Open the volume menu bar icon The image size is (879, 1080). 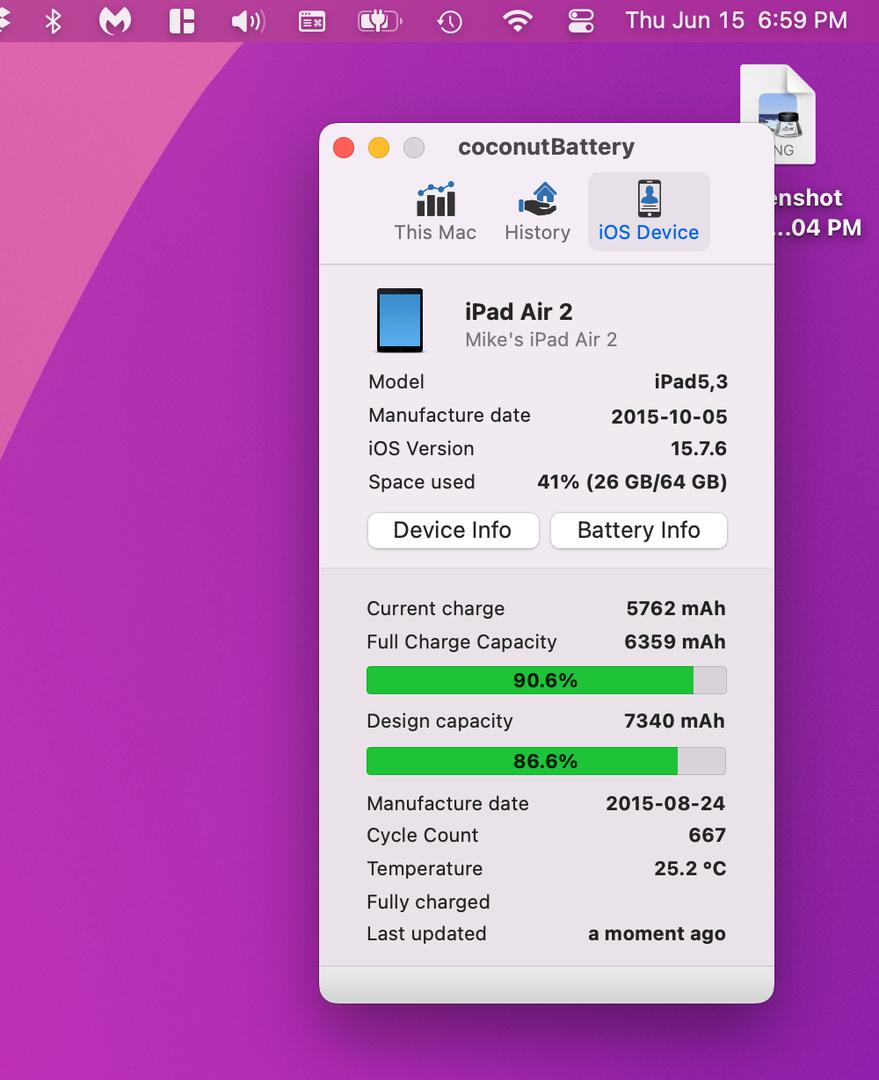click(248, 21)
